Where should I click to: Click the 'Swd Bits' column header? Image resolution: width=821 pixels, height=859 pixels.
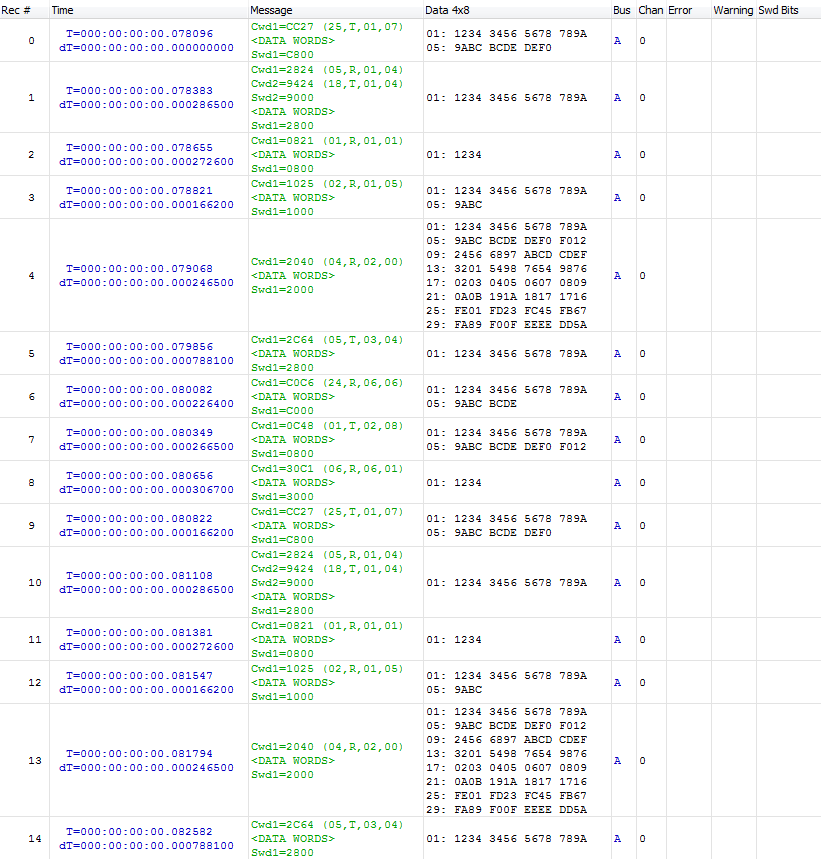click(788, 10)
